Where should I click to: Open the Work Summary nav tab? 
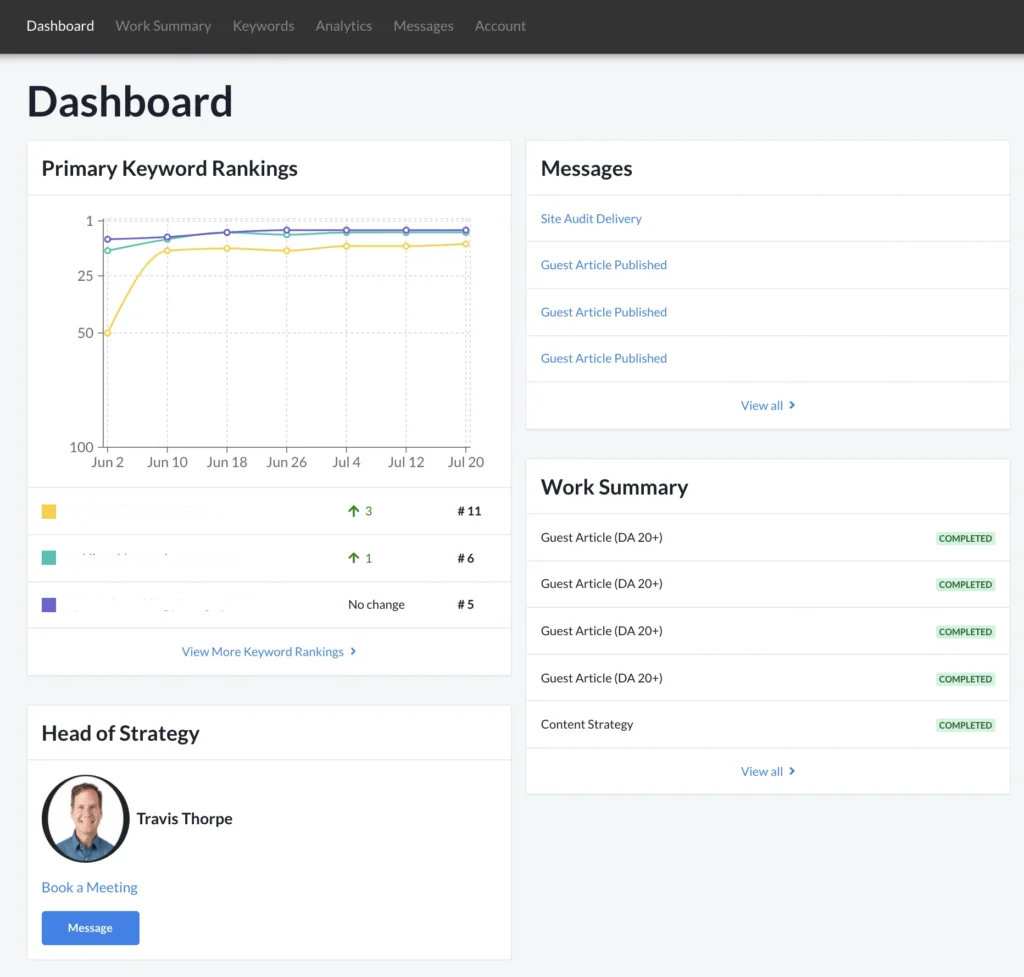click(163, 26)
